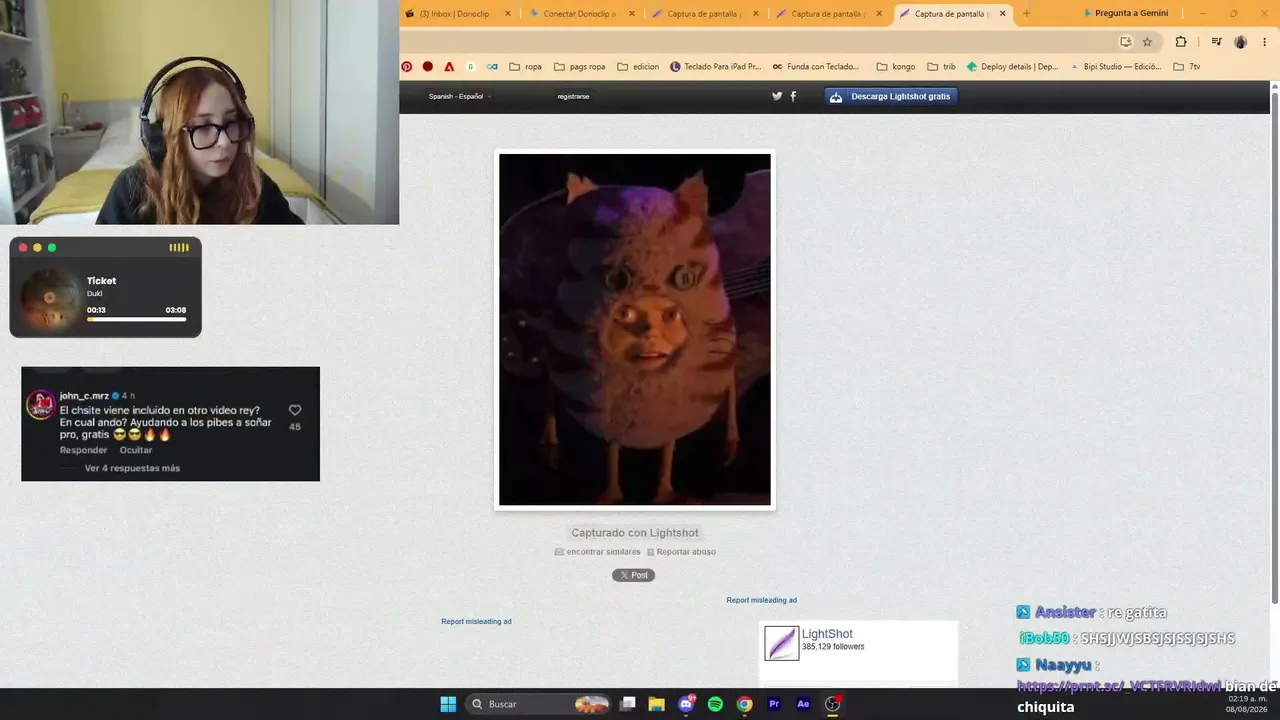
Task: Open OBS Studio from the taskbar
Action: click(x=832, y=704)
